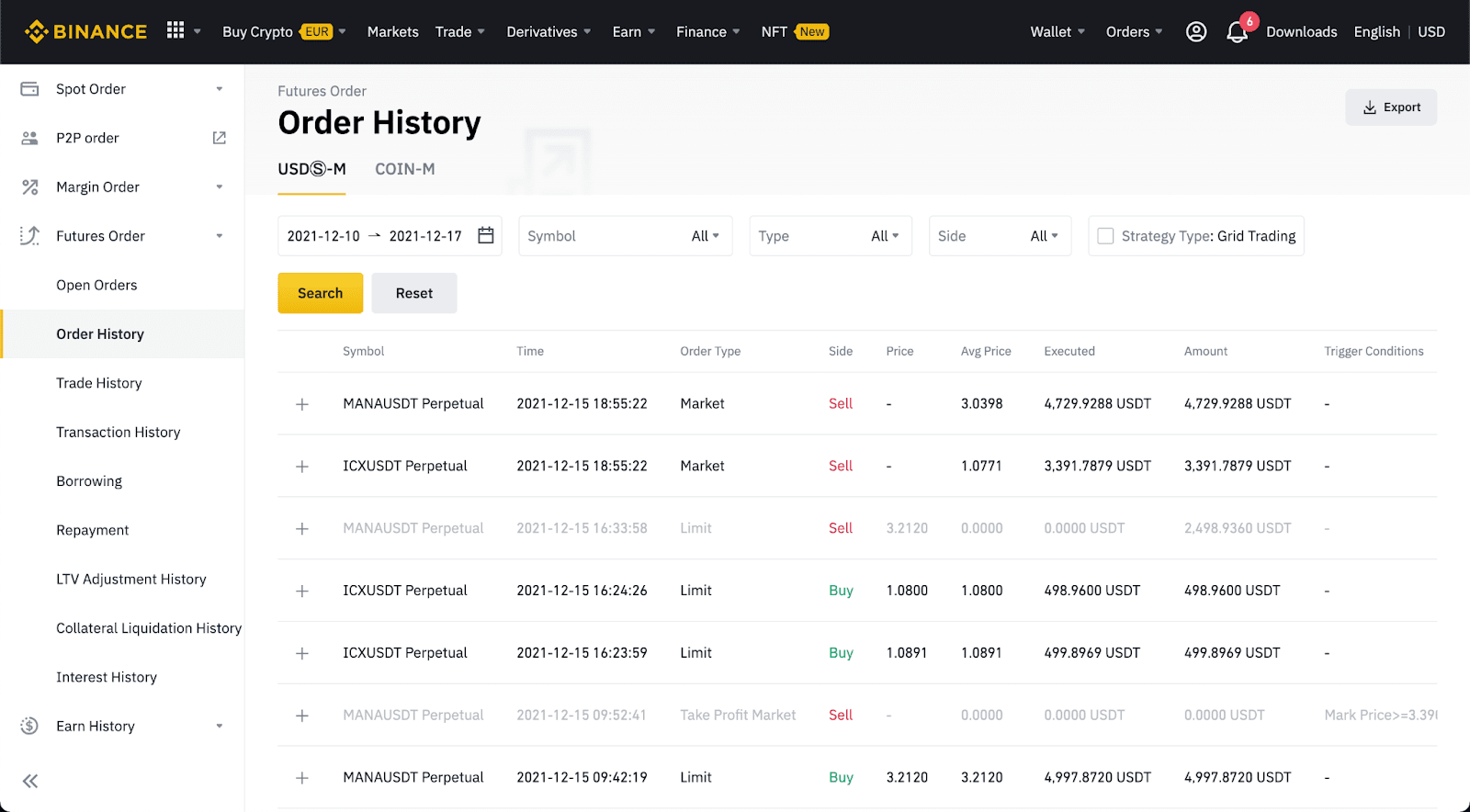Switch to the COIN-M tab

coord(404,169)
